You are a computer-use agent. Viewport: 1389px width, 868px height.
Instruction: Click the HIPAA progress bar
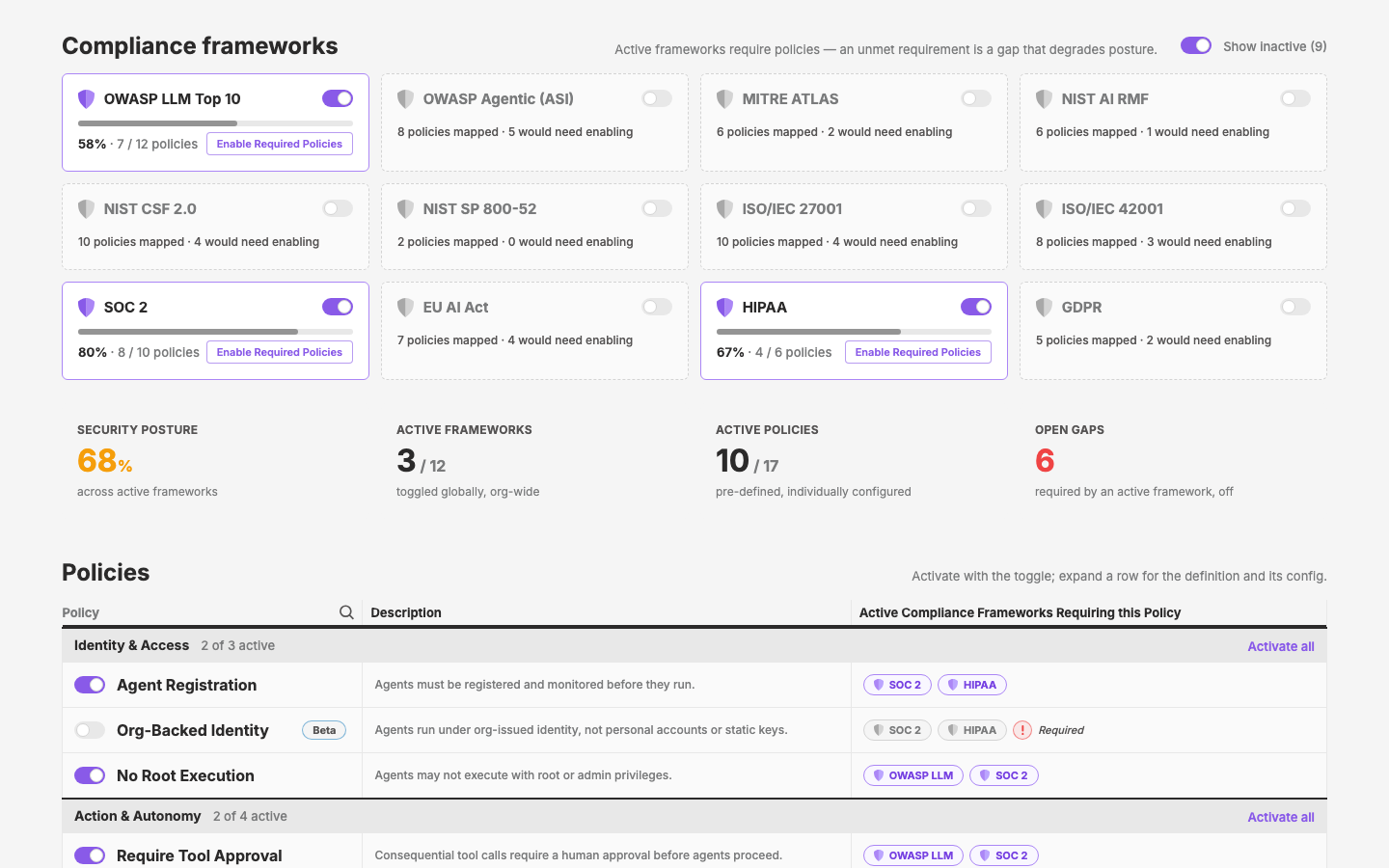point(854,332)
